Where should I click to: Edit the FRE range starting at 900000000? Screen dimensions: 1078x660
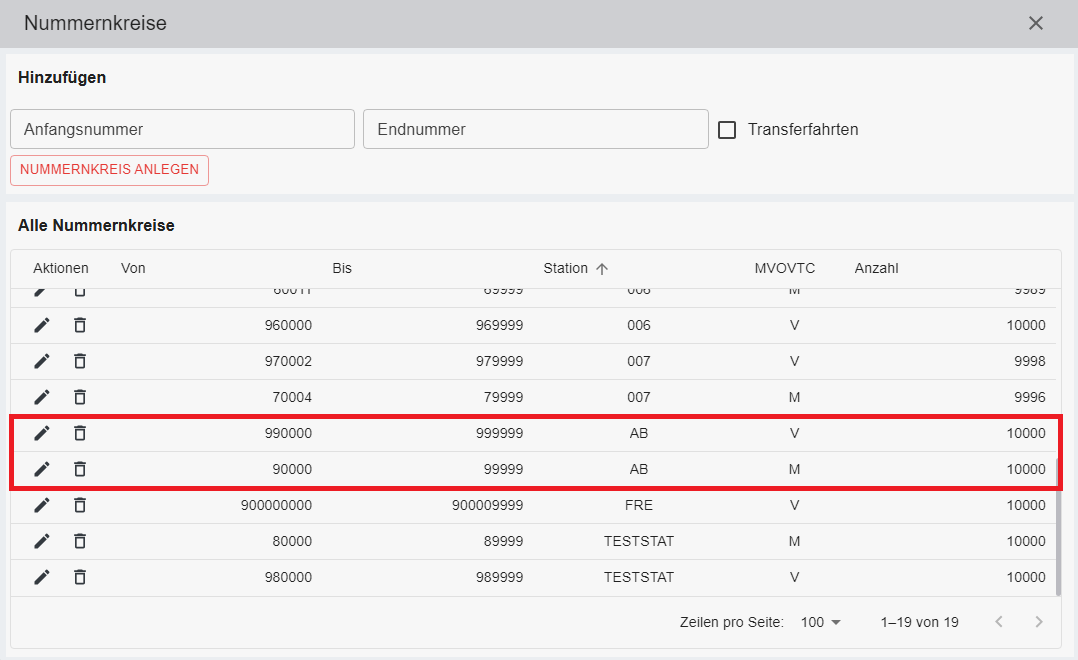coord(42,505)
